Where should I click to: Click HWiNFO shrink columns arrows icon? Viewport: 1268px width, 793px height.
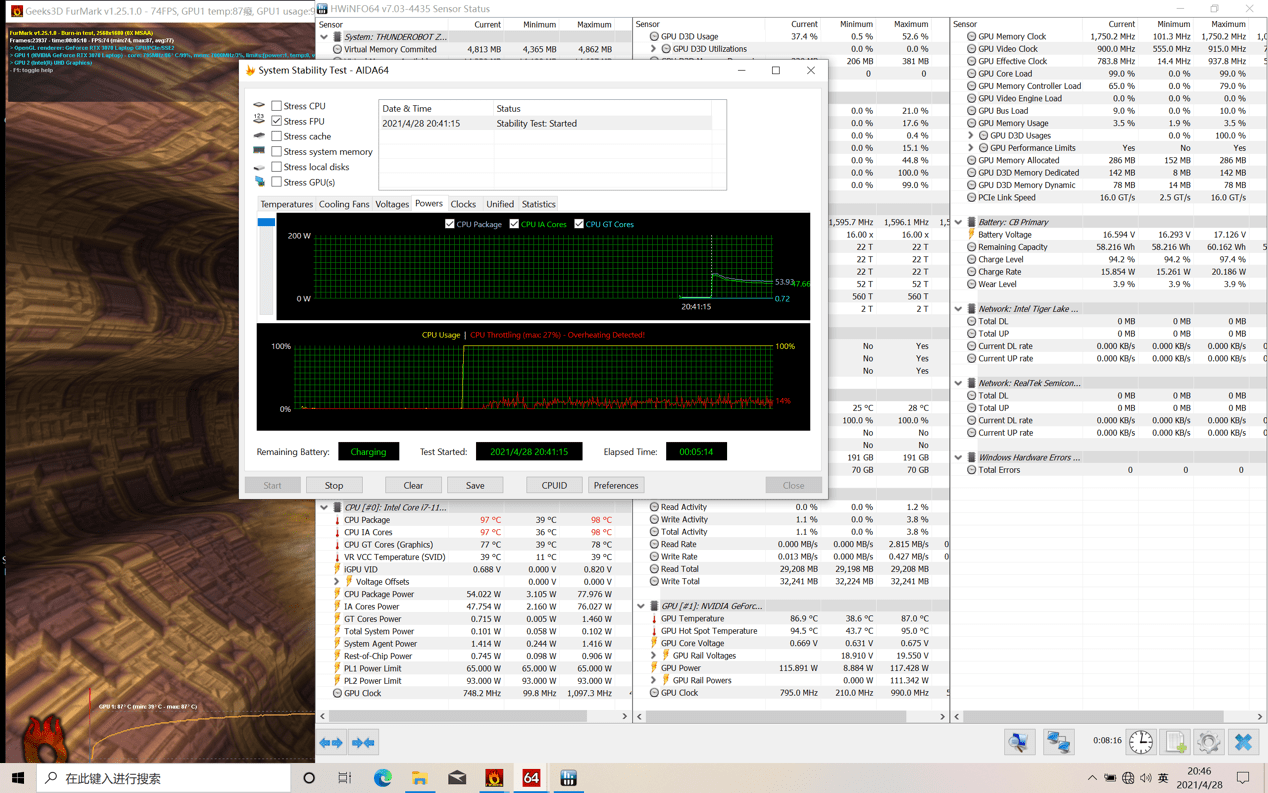pyautogui.click(x=363, y=743)
